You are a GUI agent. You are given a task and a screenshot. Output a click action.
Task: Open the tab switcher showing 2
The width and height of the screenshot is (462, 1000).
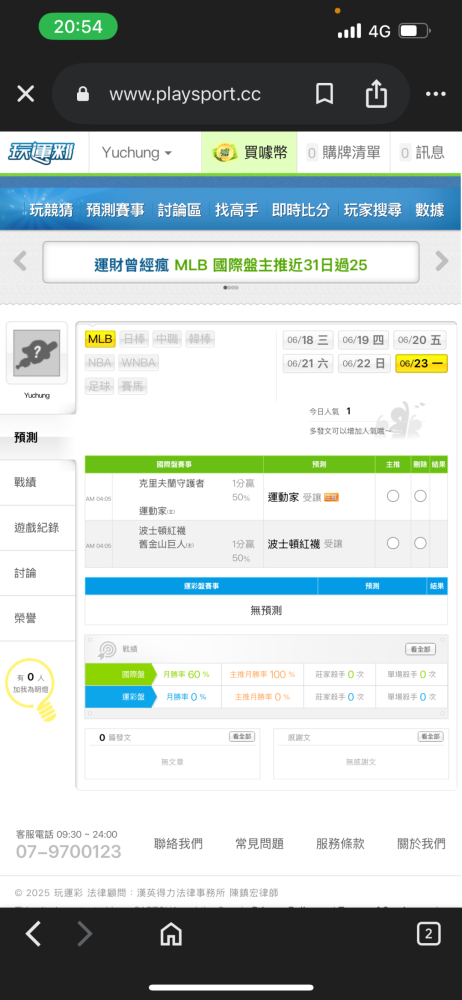pos(428,934)
